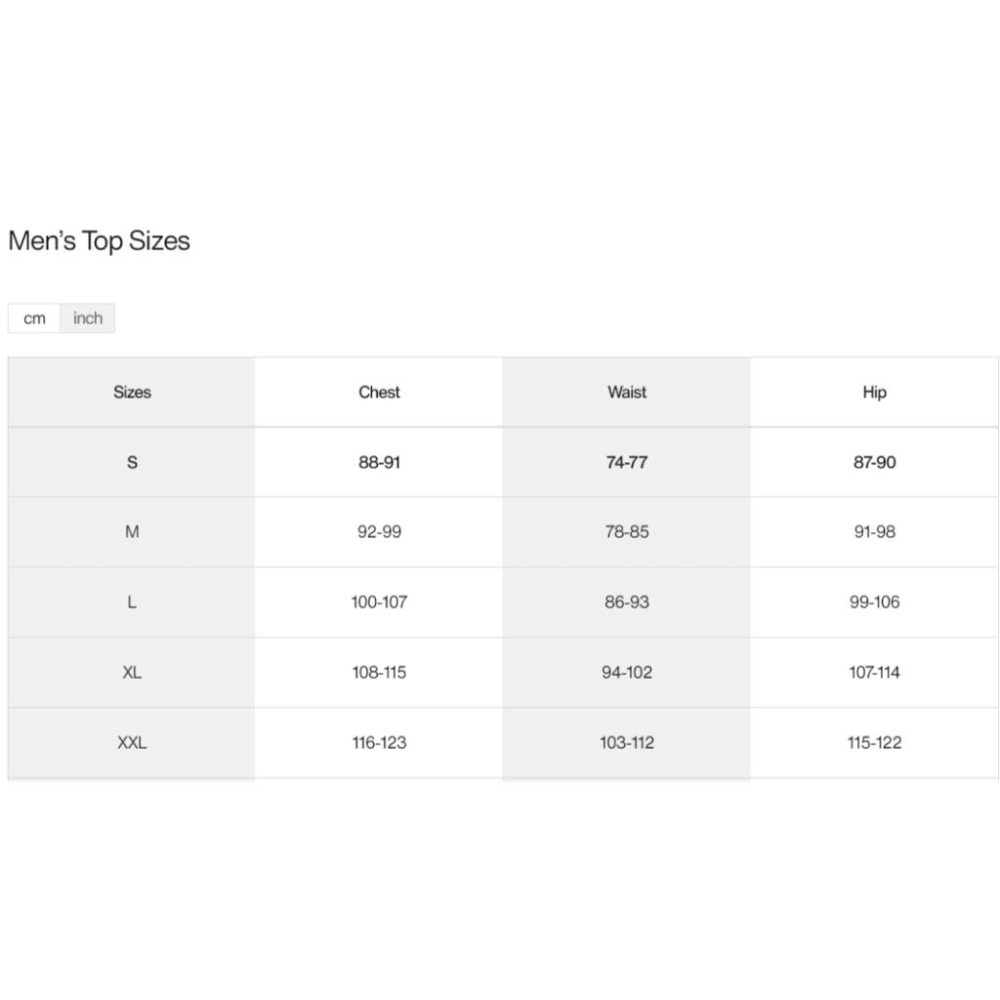Select the XXL size row label
This screenshot has width=1000, height=1000.
[x=132, y=743]
